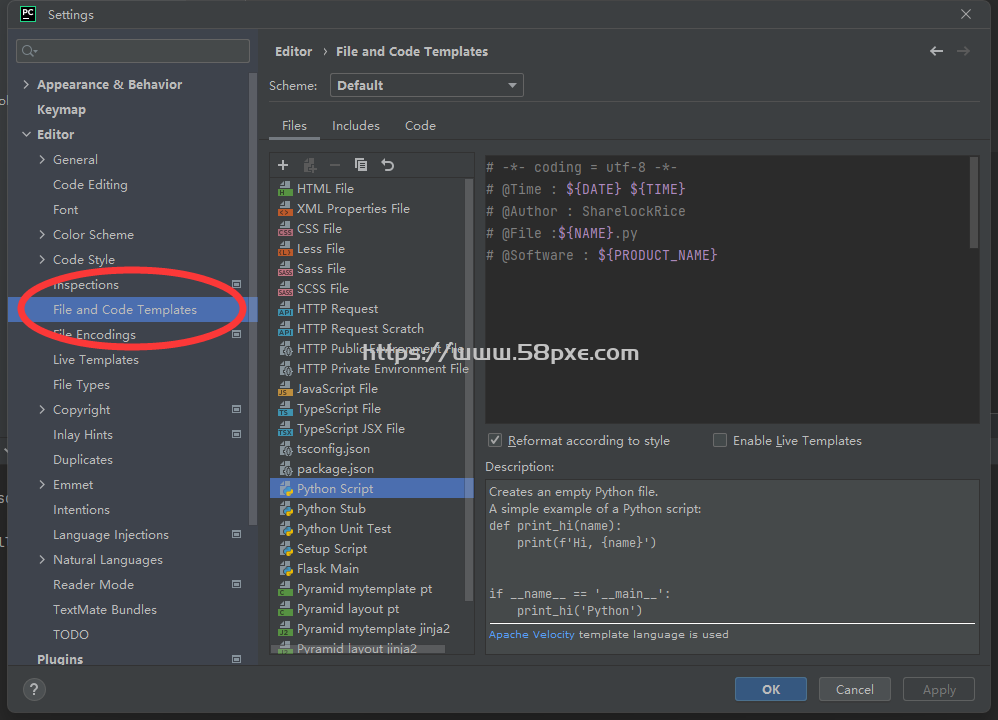The height and width of the screenshot is (720, 998).
Task: Open Keymap settings page
Action: coord(61,109)
